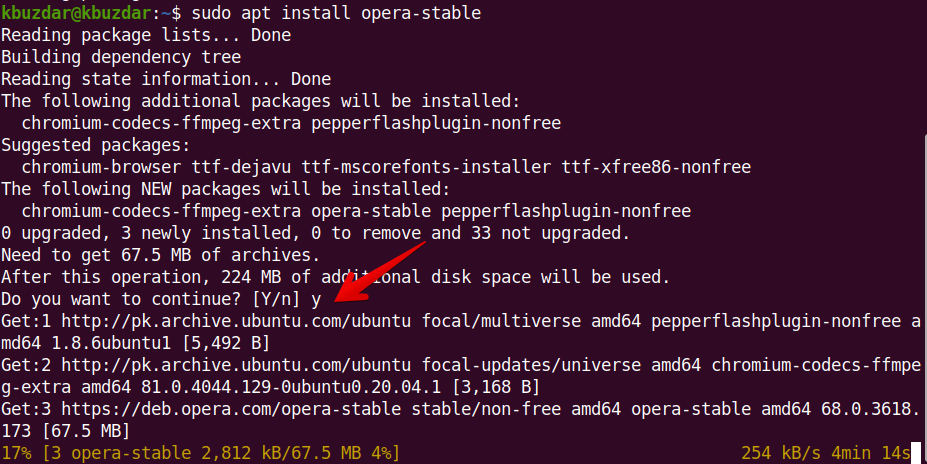The width and height of the screenshot is (927, 464).
Task: Click the typed 'y' answer after [Y/n]
Action: point(316,300)
